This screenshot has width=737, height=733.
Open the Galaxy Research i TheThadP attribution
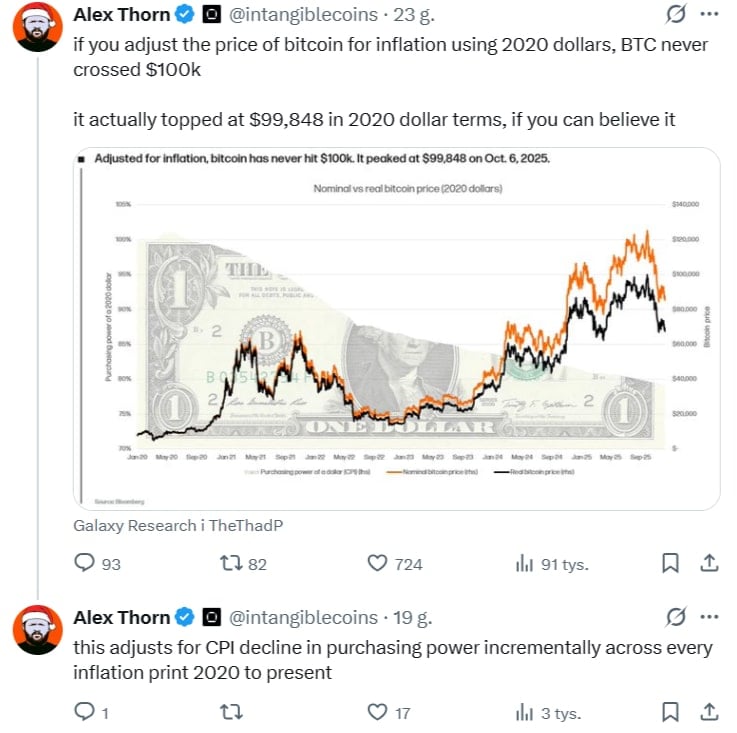click(171, 525)
